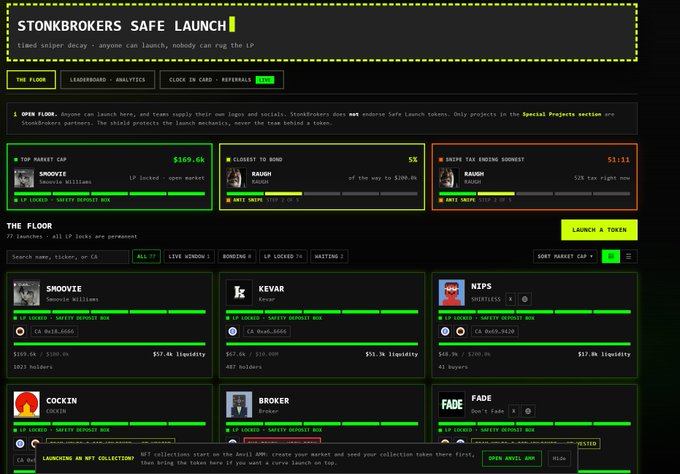Click the $17.8k liquidity text on NIPS
Image resolution: width=680 pixels, height=474 pixels.
tap(604, 354)
